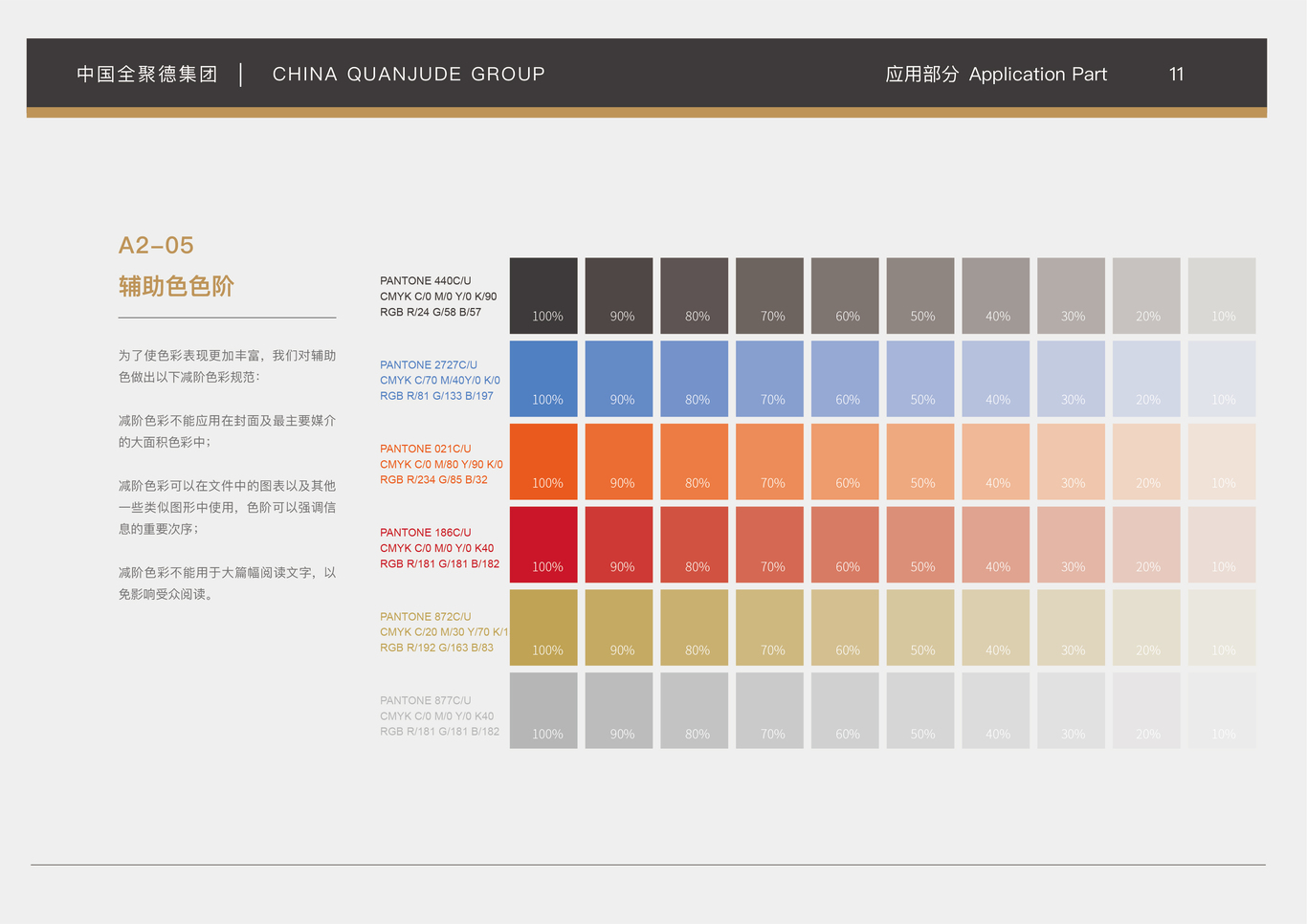Click the 20% silver swatch

(x=1146, y=711)
